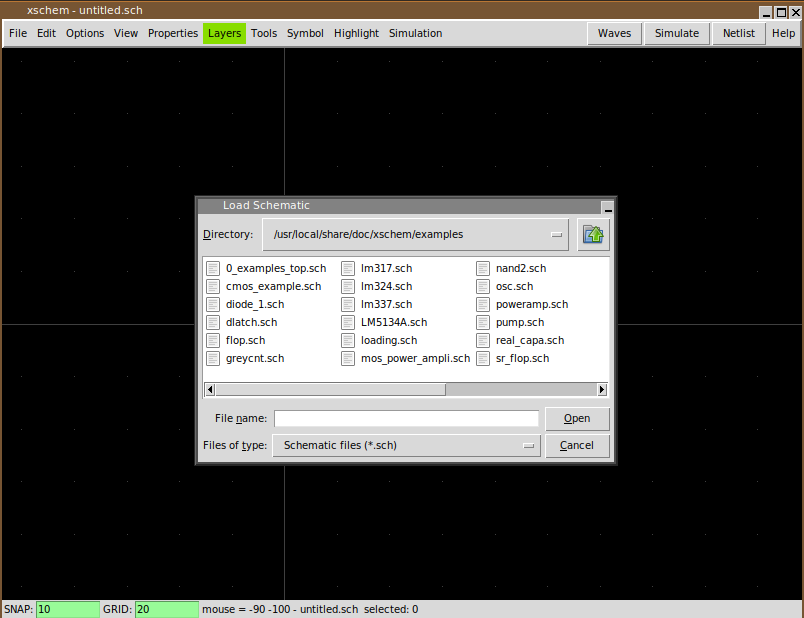Viewport: 804px width, 618px height.
Task: Select the mos_power_ampli.sch file icon
Action: click(348, 358)
